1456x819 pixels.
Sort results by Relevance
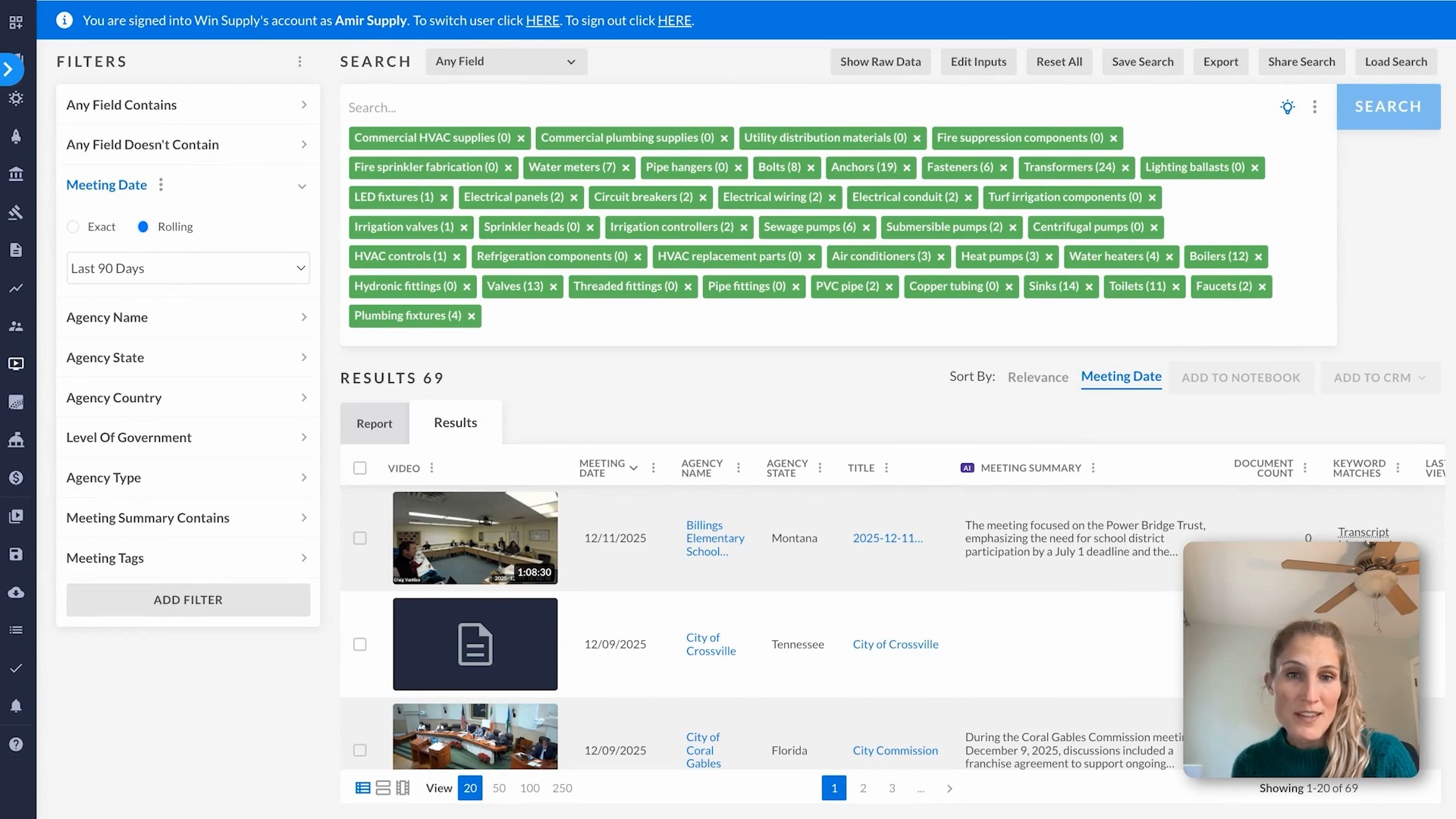[1037, 377]
